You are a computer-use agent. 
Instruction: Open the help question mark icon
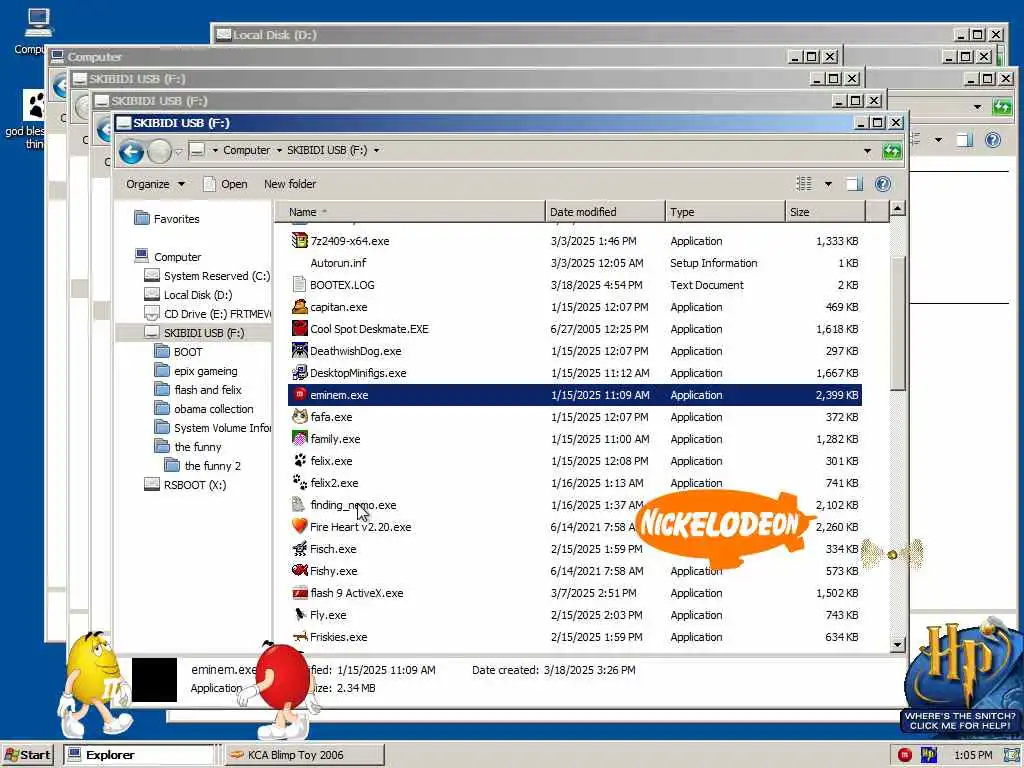point(882,184)
